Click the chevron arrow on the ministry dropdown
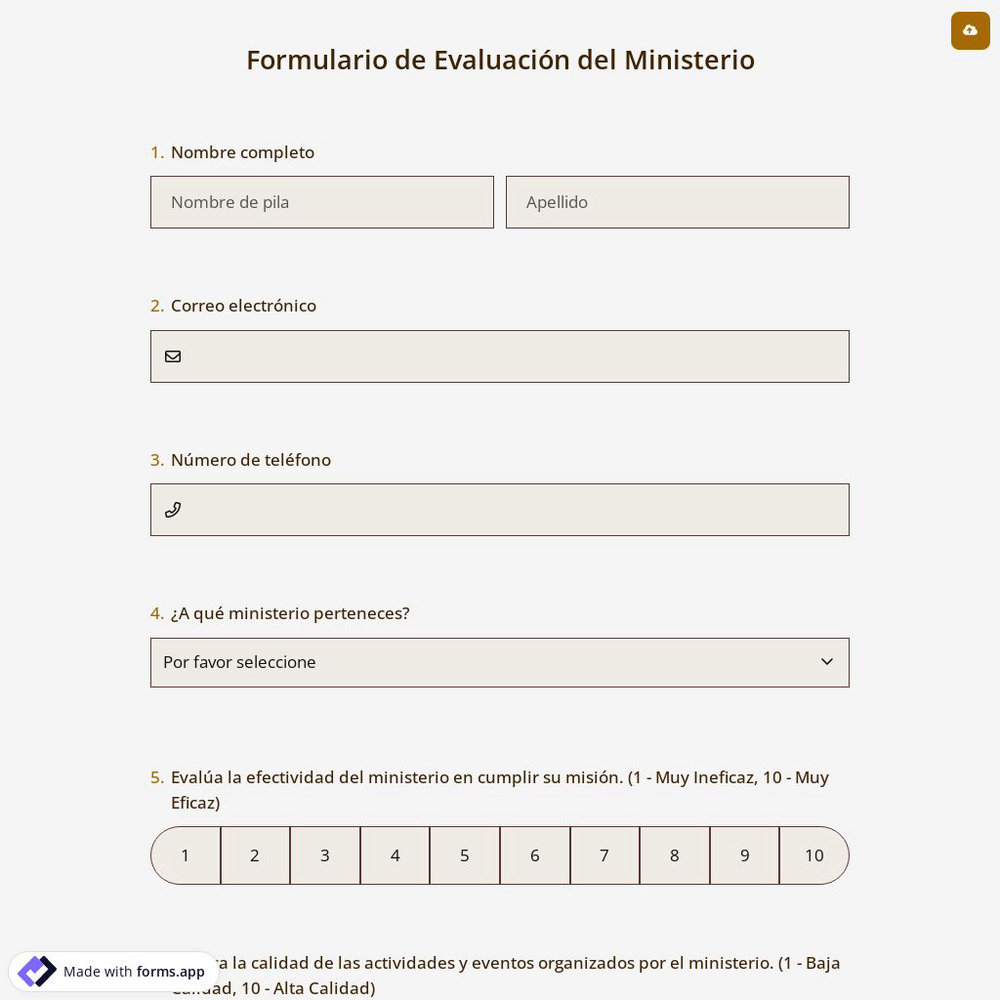 [827, 661]
